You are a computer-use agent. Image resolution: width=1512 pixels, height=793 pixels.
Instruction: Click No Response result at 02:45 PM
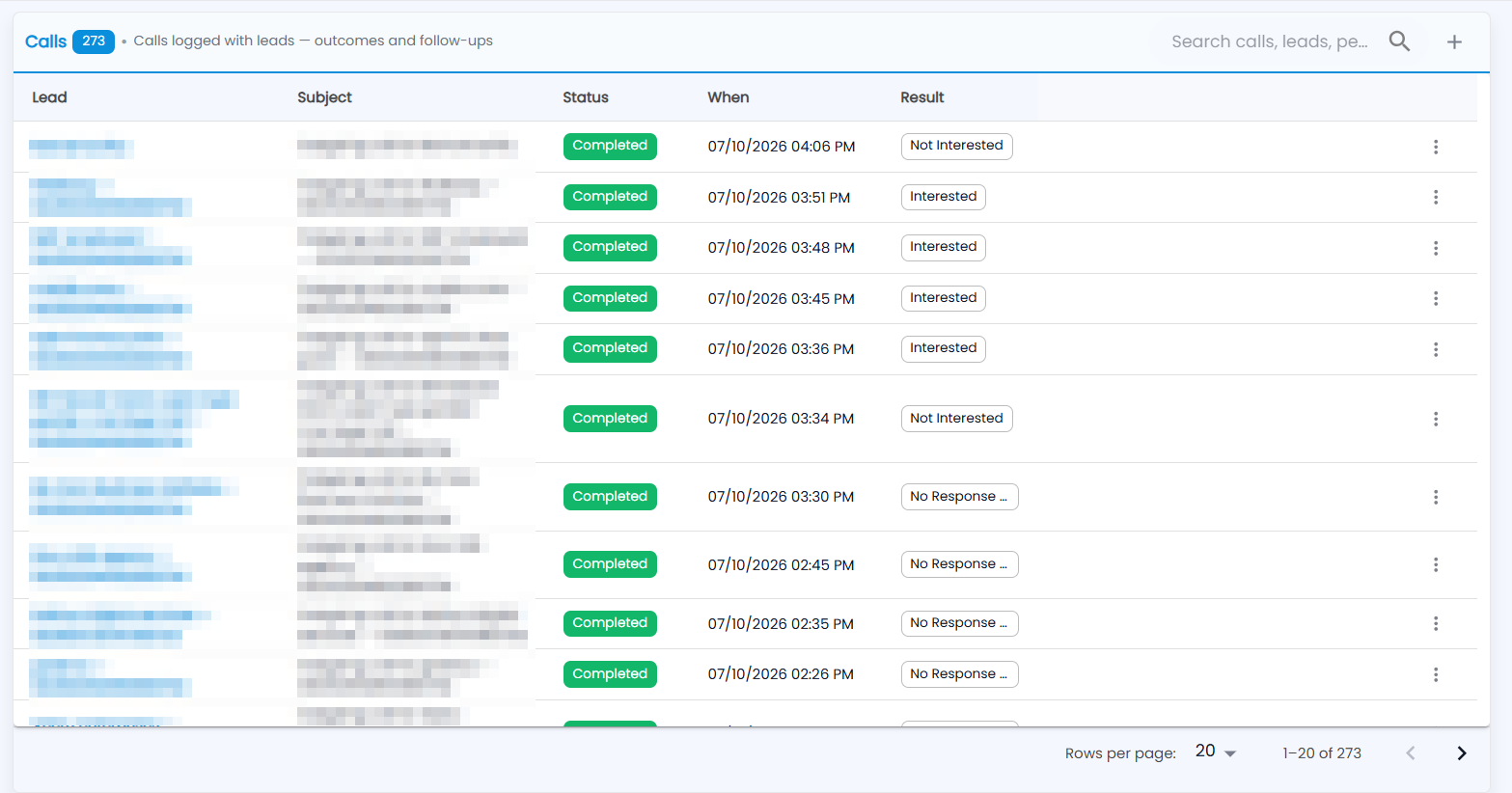click(x=959, y=564)
